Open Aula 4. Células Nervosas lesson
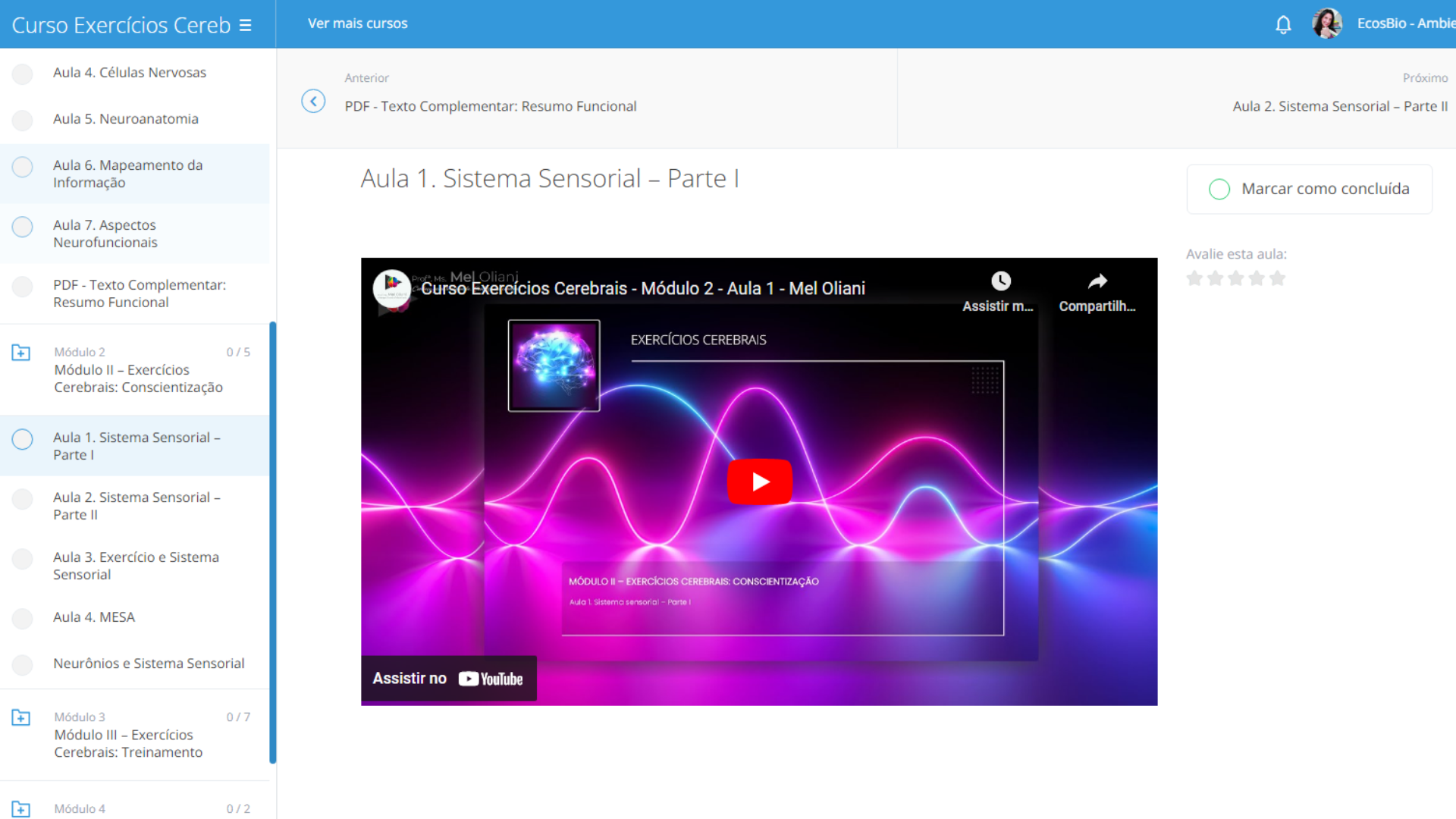The height and width of the screenshot is (819, 1456). point(130,72)
